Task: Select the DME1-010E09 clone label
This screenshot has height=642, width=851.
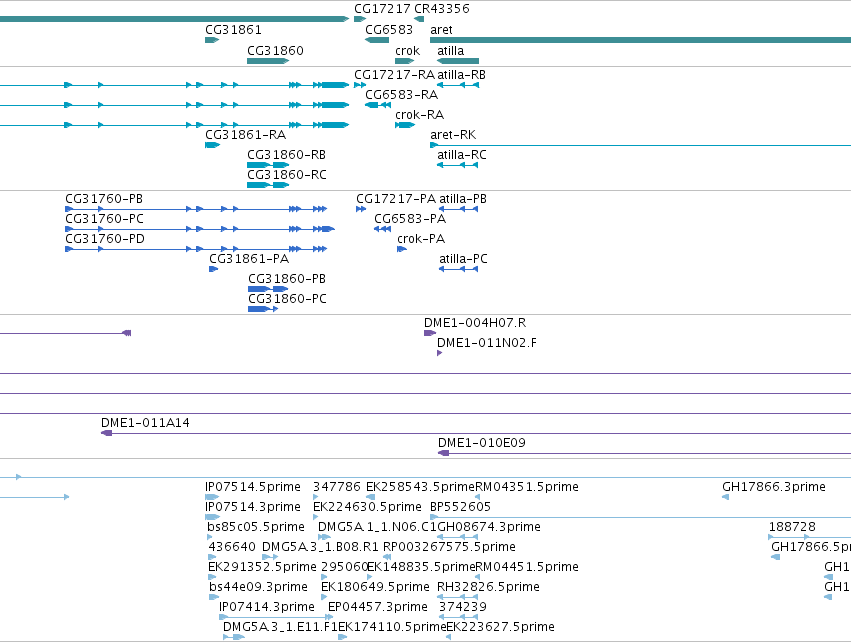Action: point(482,443)
